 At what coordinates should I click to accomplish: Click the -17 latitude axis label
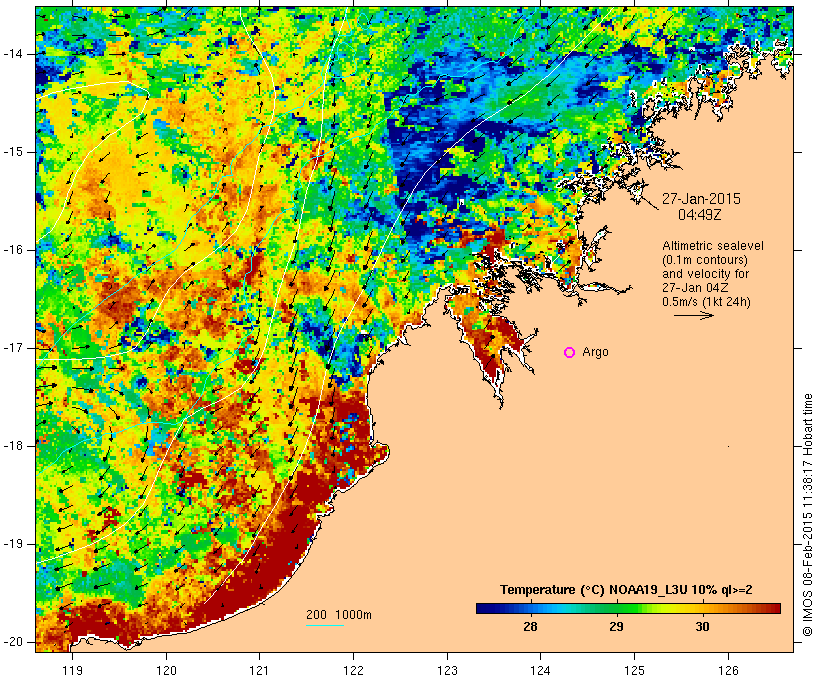coord(13,348)
